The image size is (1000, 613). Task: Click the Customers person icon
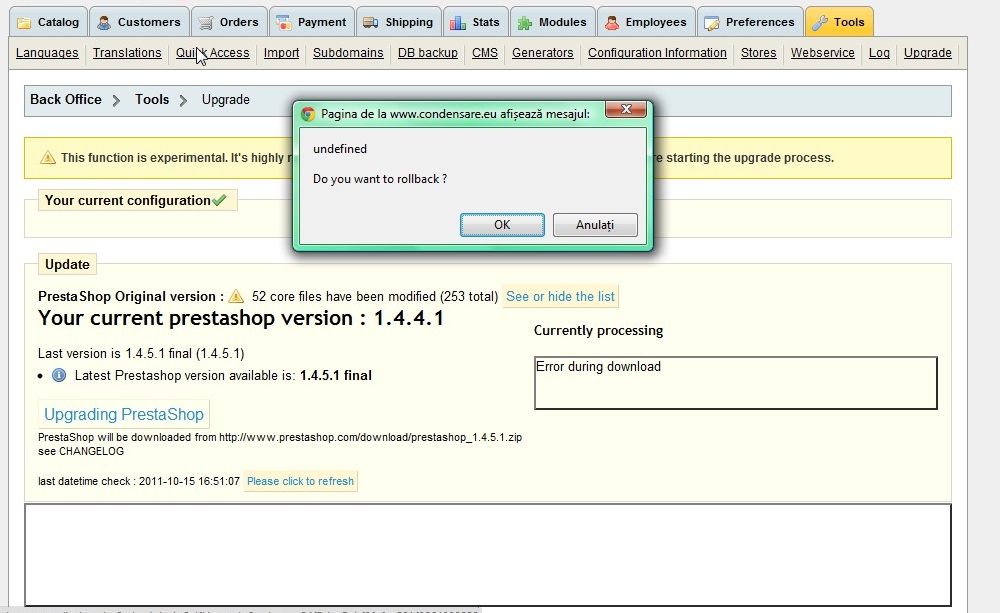[x=103, y=23]
